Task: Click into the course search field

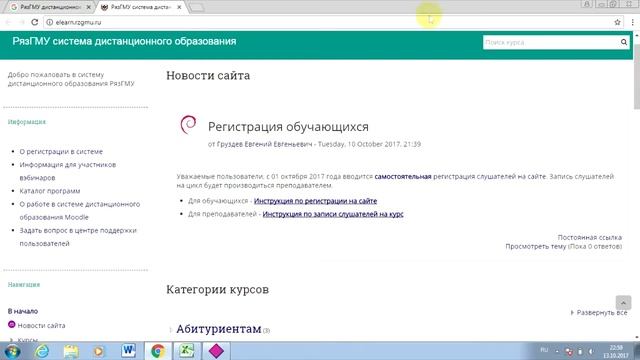Action: [551, 42]
